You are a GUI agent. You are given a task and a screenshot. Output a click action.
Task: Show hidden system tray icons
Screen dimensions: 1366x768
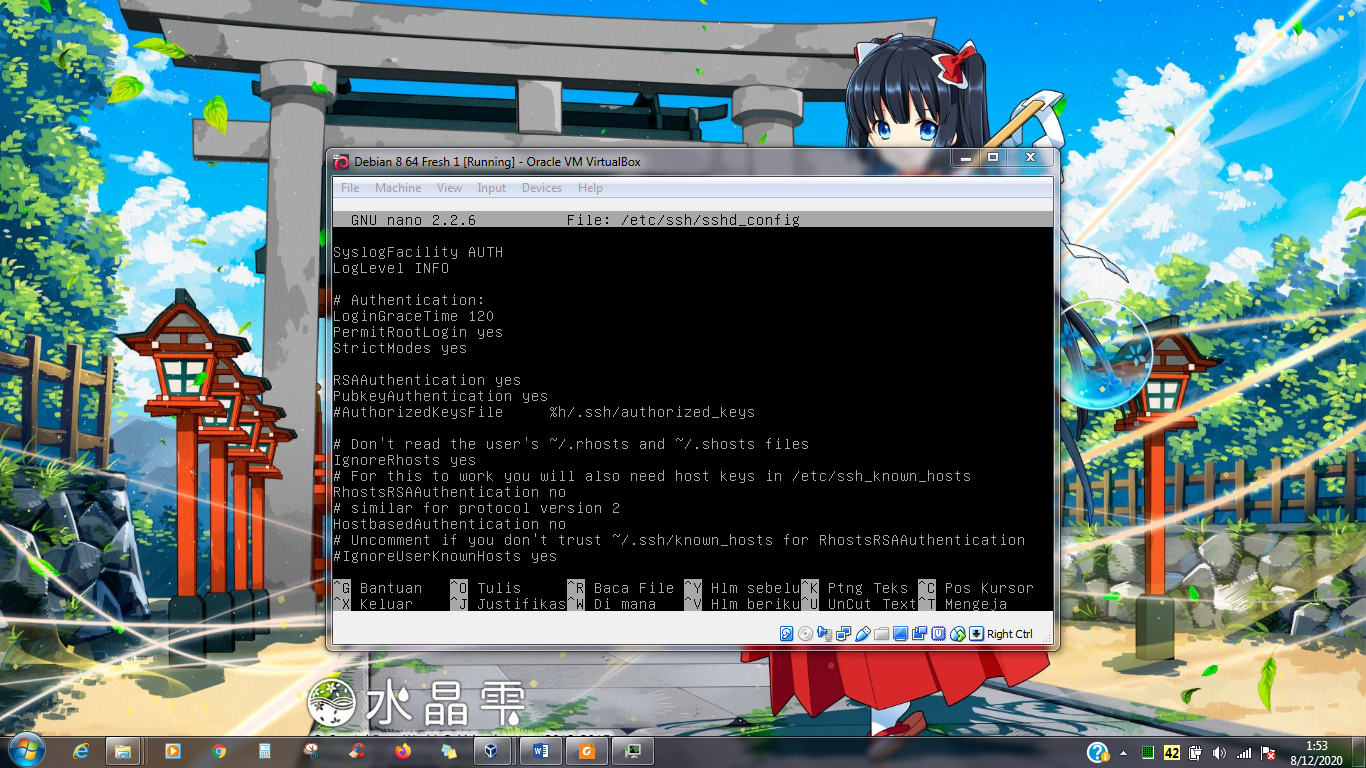click(1124, 753)
